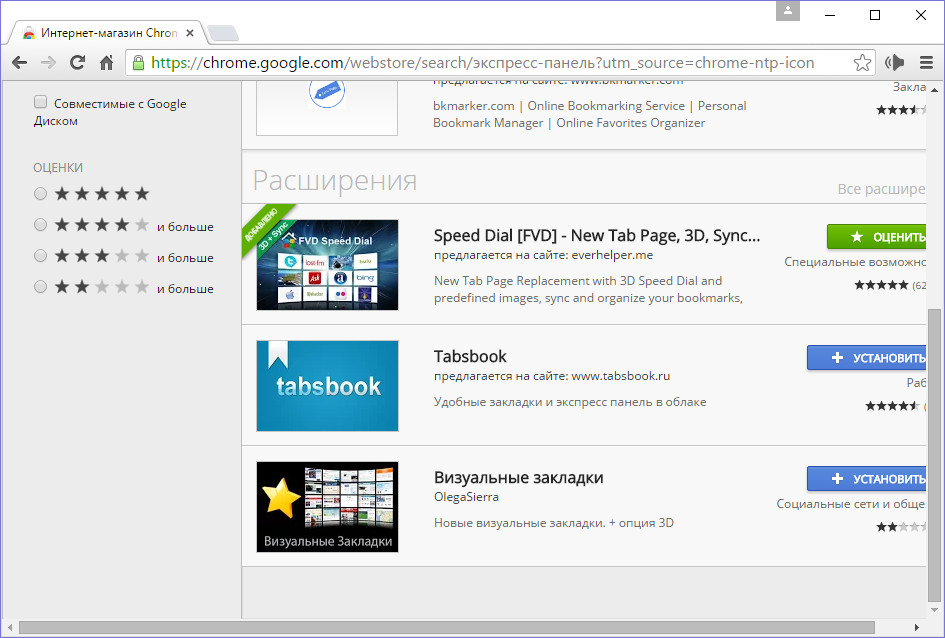Click the vertical scrollbar up arrow

(934, 90)
